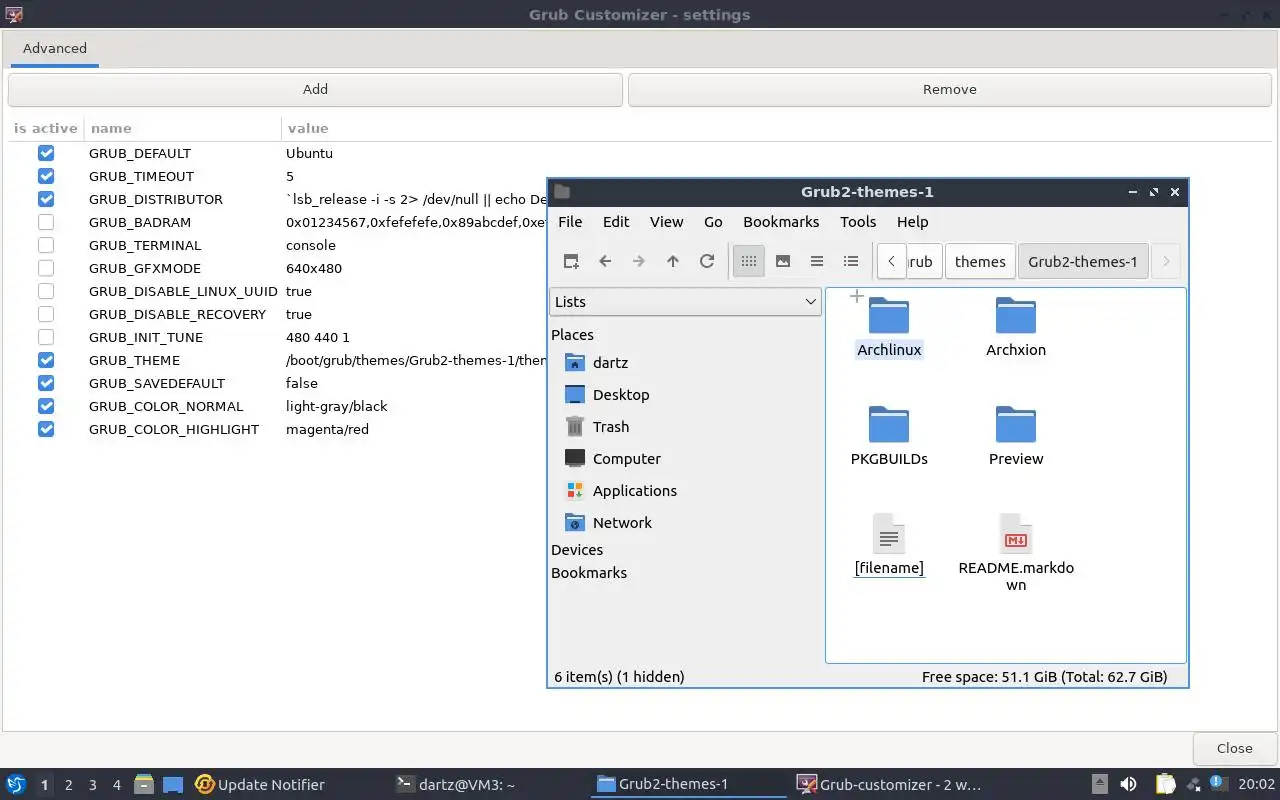Show desktop icon in the taskbar
Viewport: 1280px width, 800px height.
pos(173,784)
